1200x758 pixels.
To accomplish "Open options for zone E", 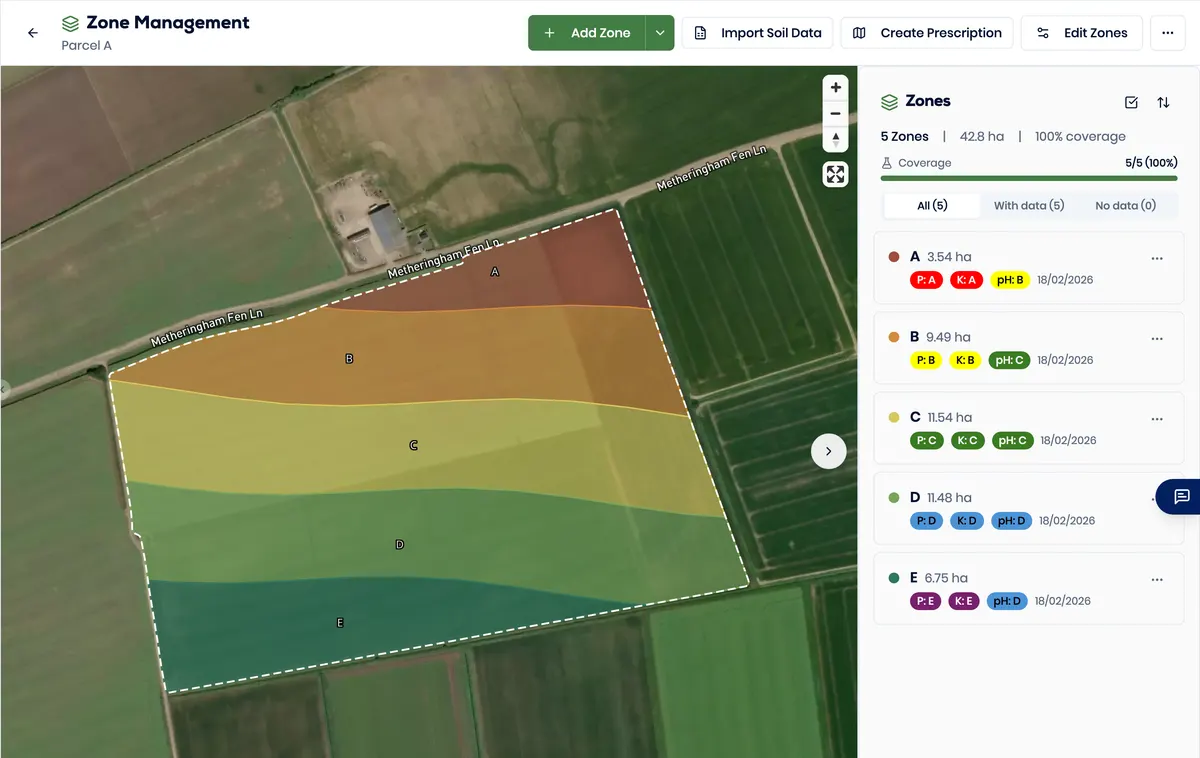I will pos(1157,579).
